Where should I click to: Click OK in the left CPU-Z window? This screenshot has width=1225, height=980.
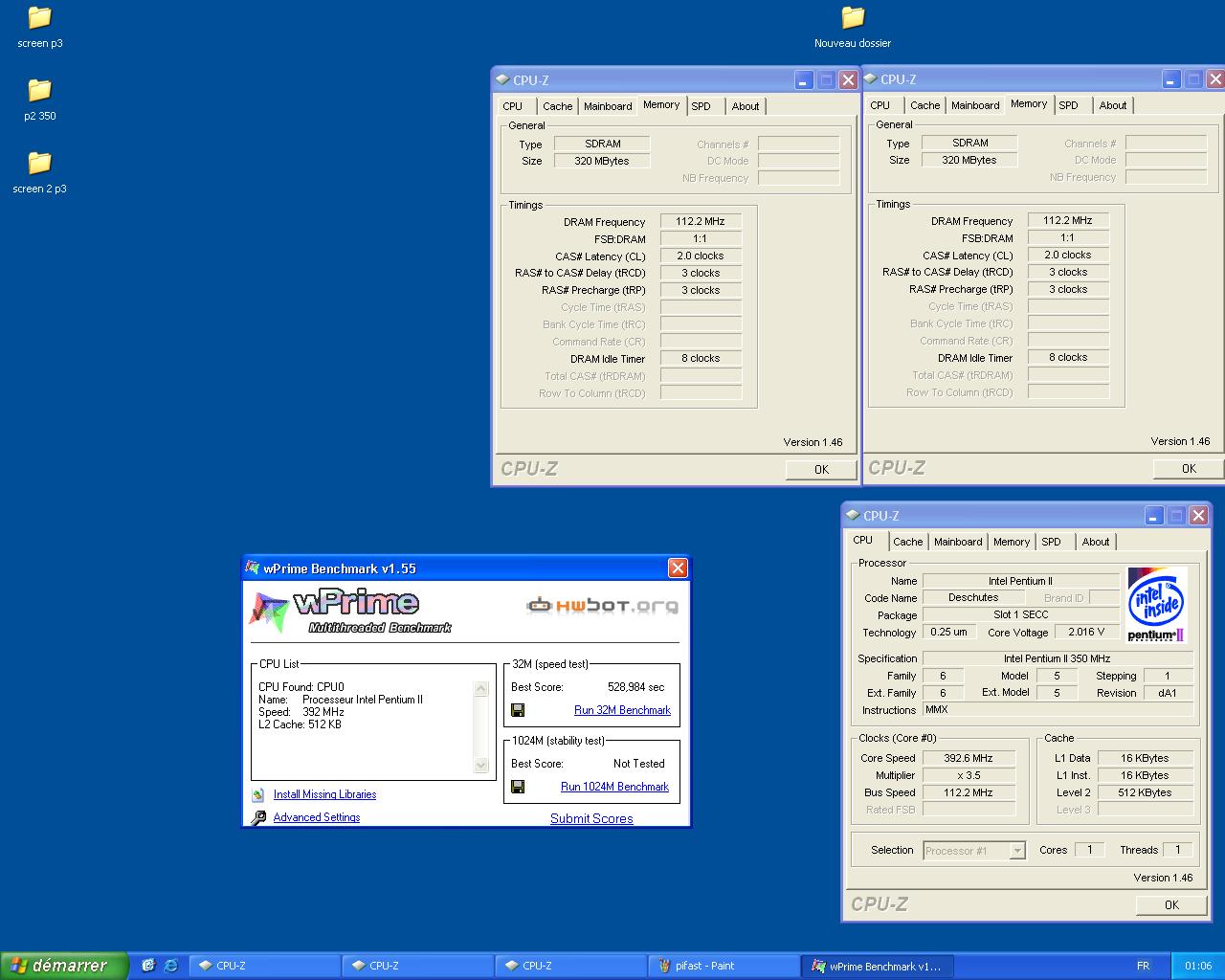(x=821, y=469)
